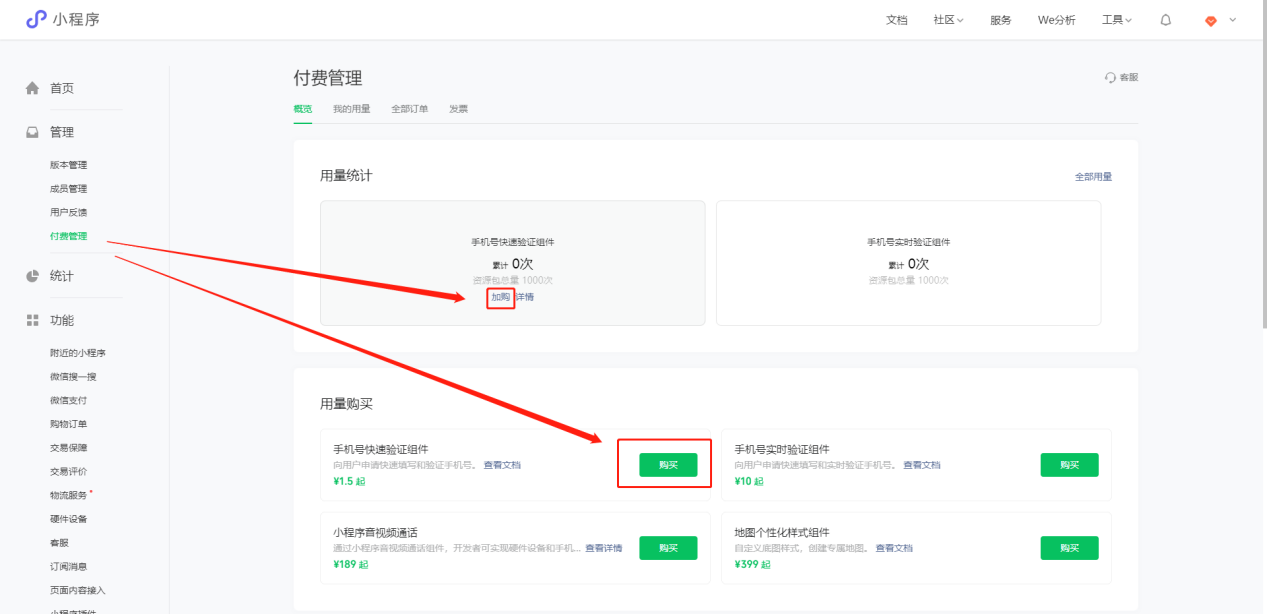This screenshot has width=1267, height=614.
Task: Click the 管理 inbox icon
Action: point(33,132)
